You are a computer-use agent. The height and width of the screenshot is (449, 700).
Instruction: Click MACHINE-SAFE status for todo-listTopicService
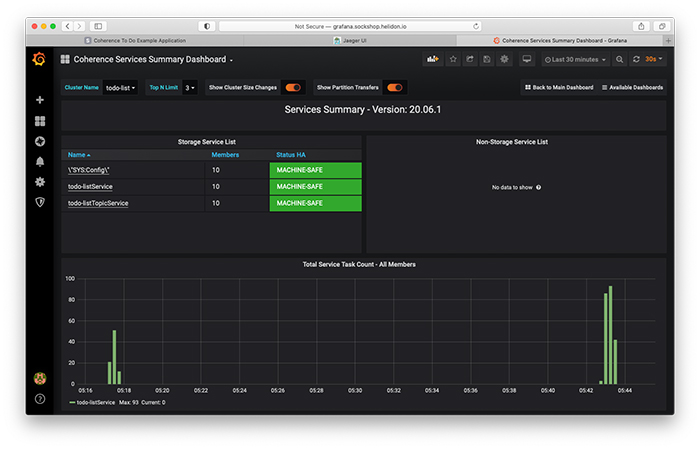315,203
